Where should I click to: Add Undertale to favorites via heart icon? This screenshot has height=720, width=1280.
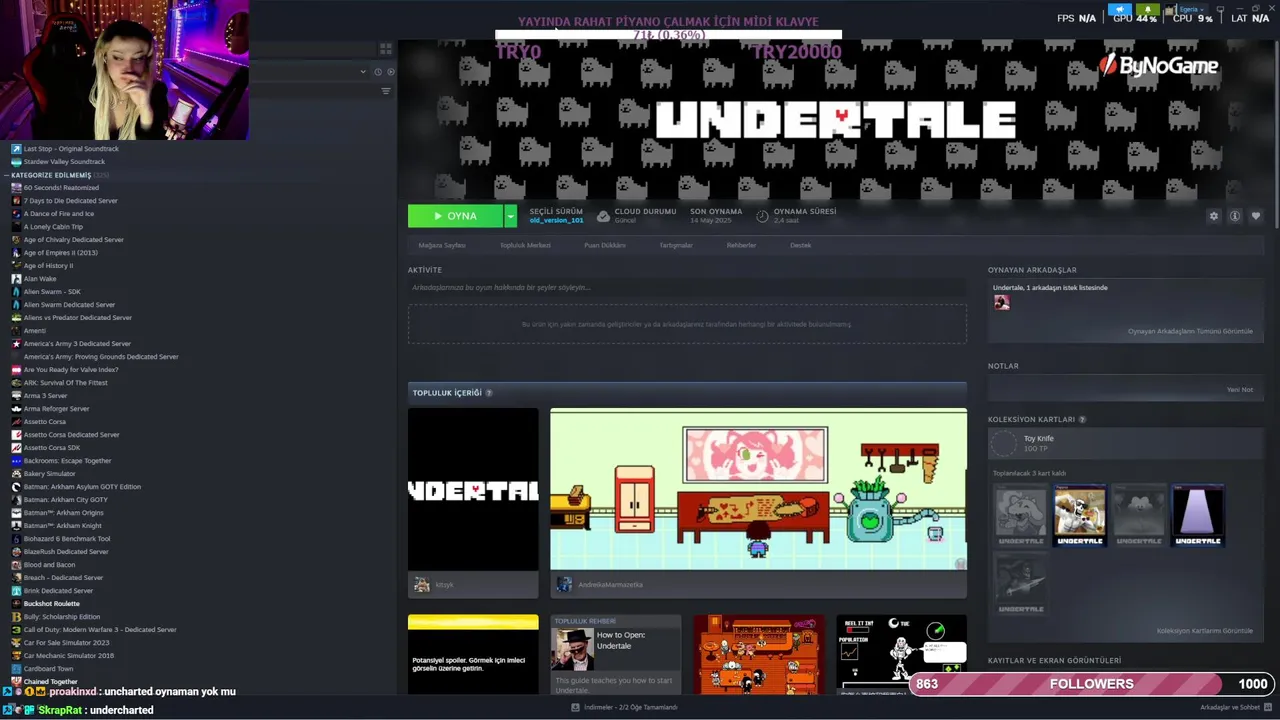(1256, 216)
